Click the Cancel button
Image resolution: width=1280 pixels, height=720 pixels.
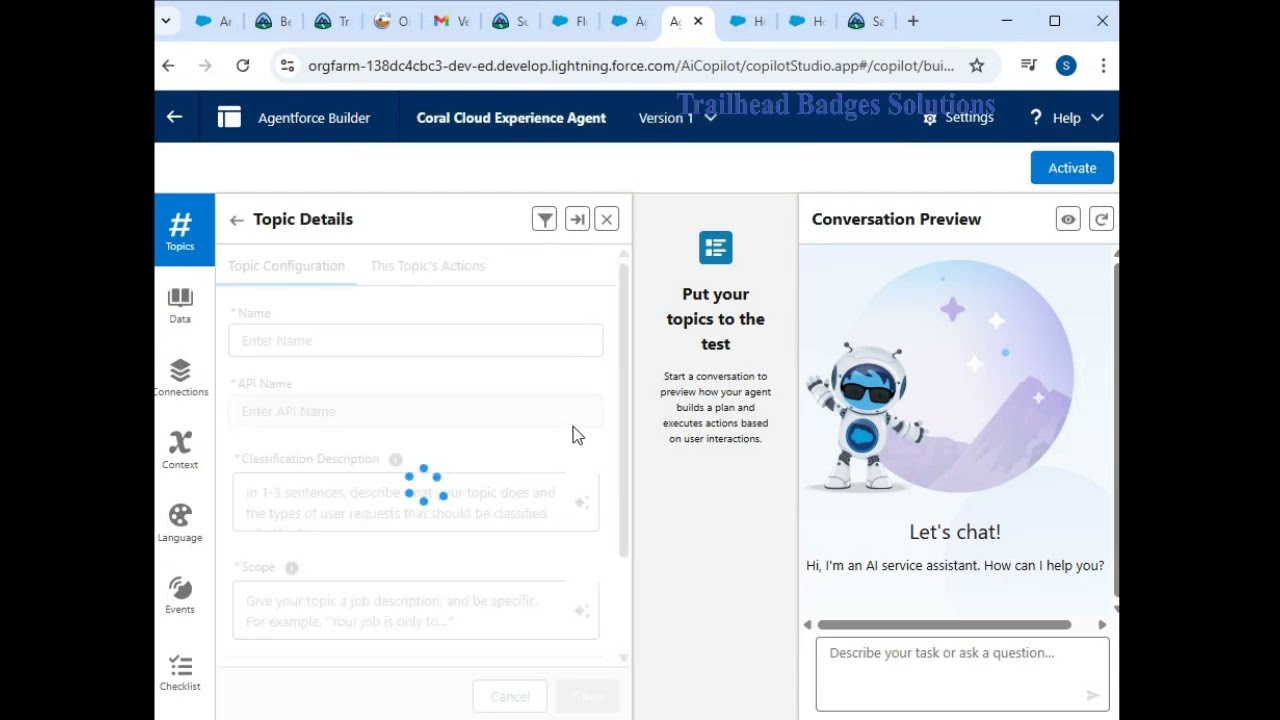(x=510, y=696)
